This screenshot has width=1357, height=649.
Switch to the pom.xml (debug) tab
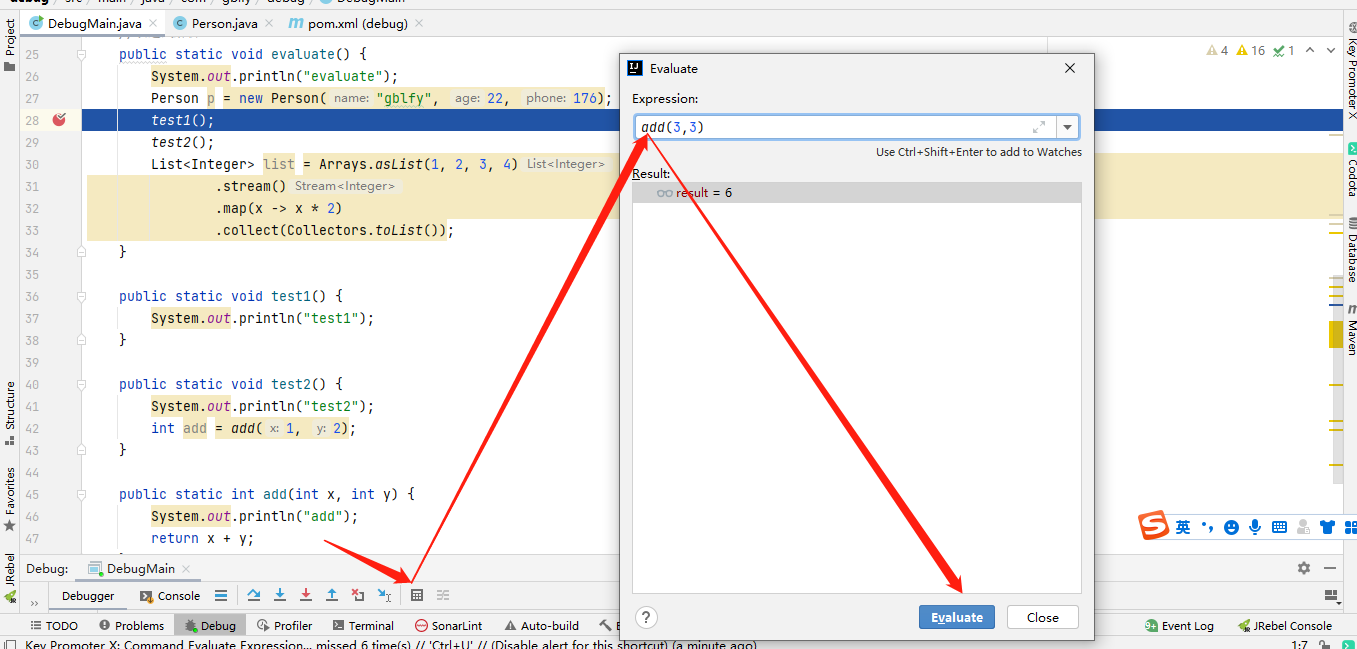tap(356, 23)
